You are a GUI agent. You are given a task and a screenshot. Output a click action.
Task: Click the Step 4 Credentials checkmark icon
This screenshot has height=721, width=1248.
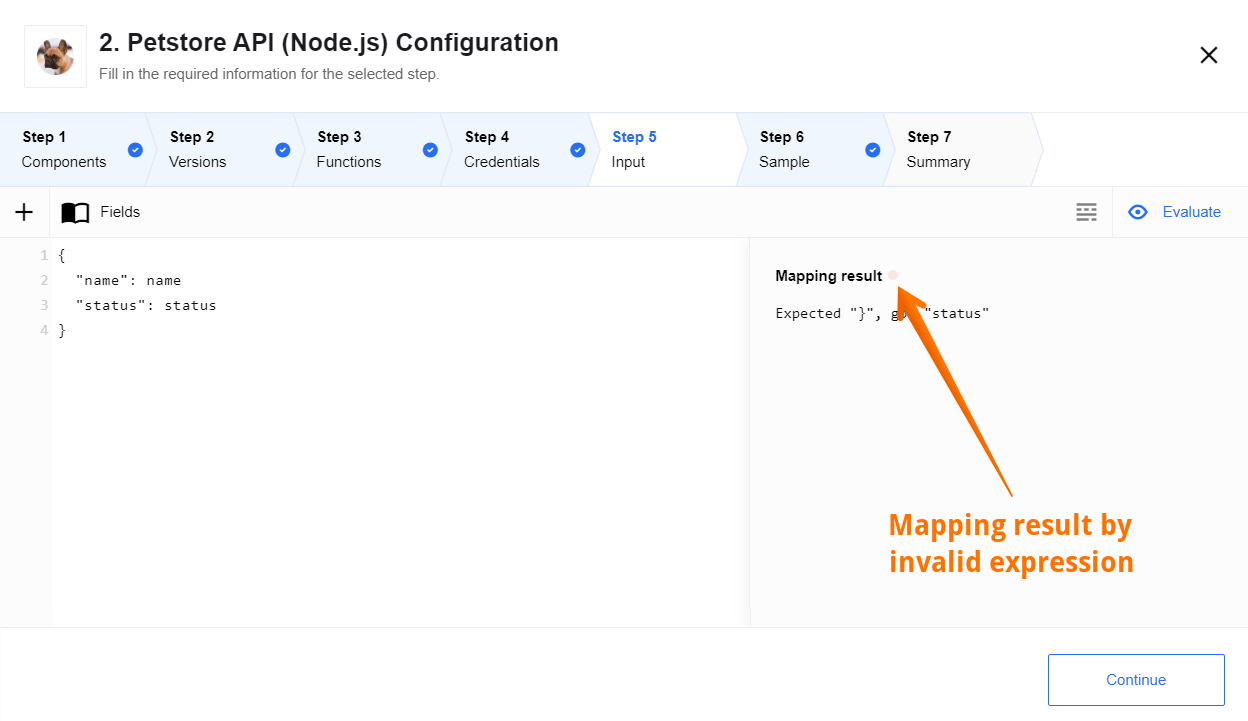(577, 150)
